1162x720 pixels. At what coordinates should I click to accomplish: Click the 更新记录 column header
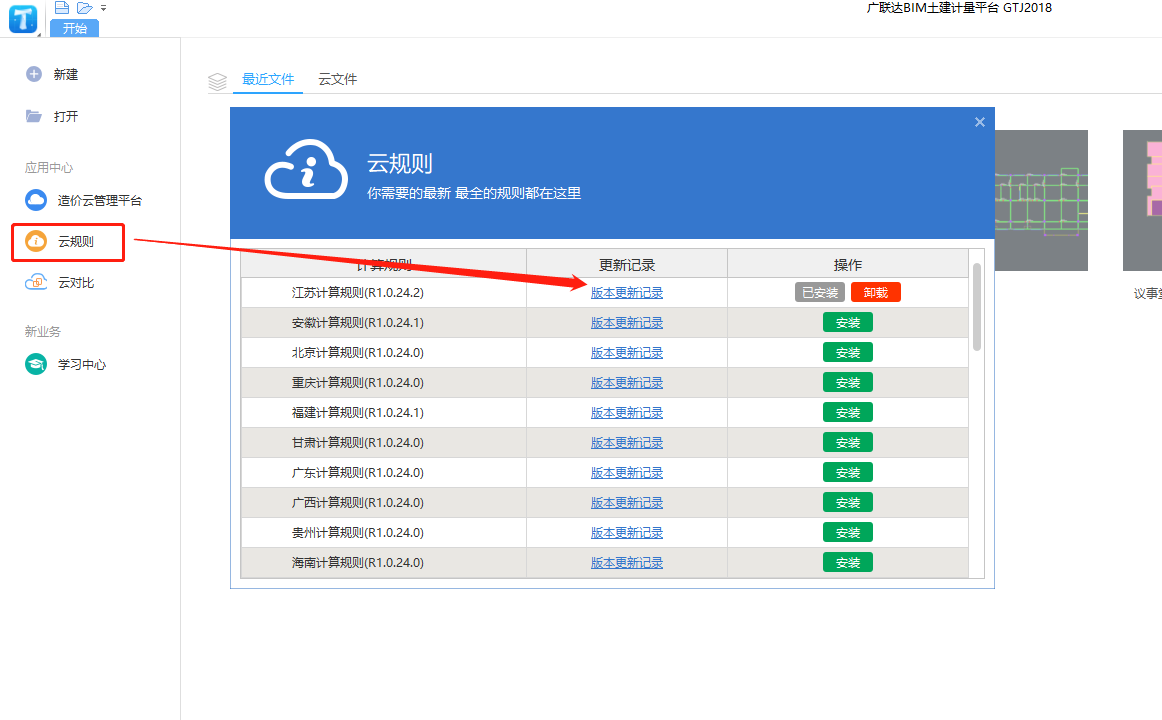627,264
